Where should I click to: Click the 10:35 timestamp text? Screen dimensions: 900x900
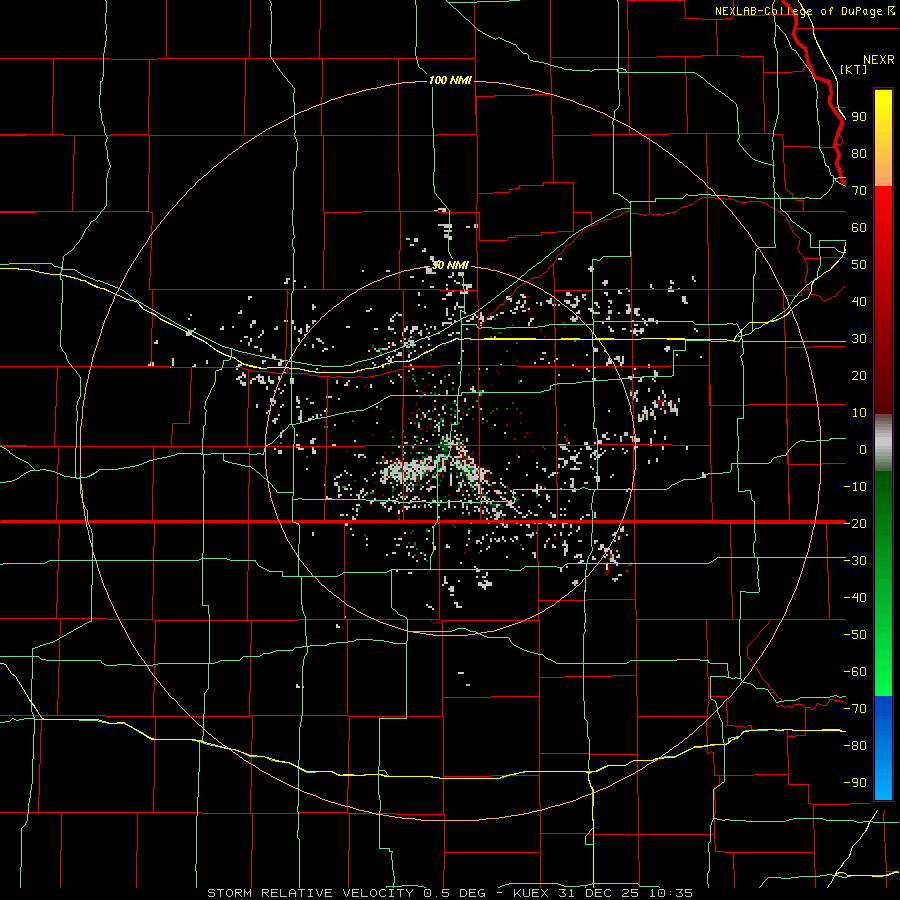pos(670,893)
